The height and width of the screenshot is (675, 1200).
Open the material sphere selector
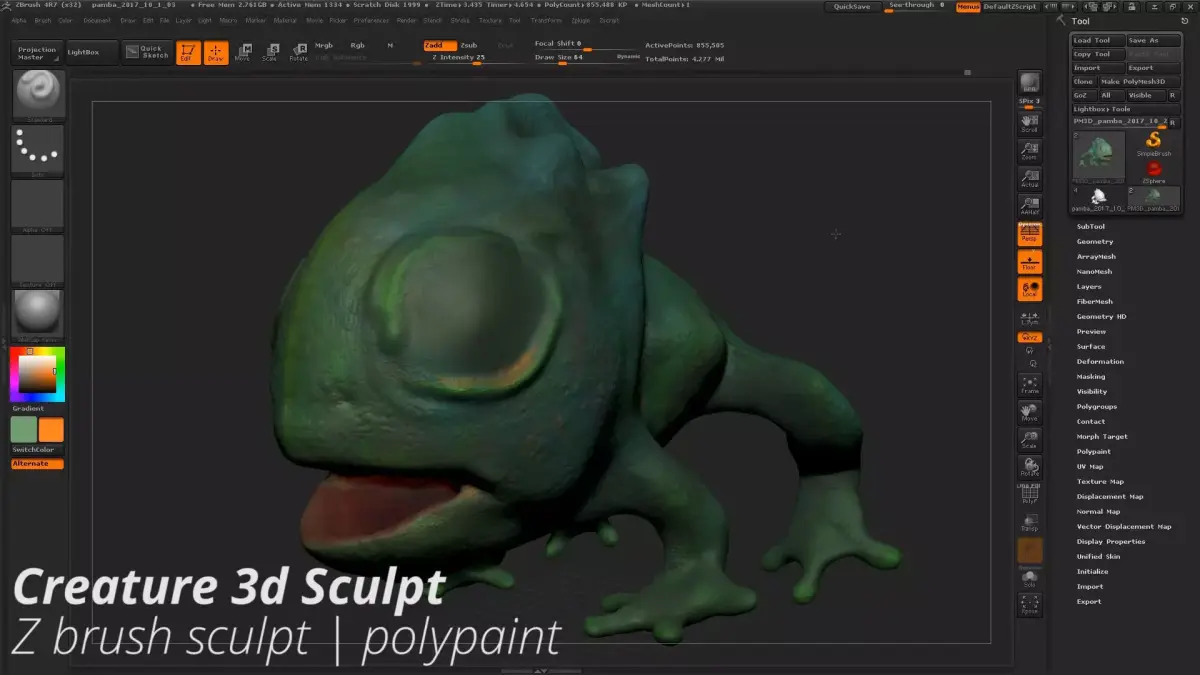coord(37,315)
